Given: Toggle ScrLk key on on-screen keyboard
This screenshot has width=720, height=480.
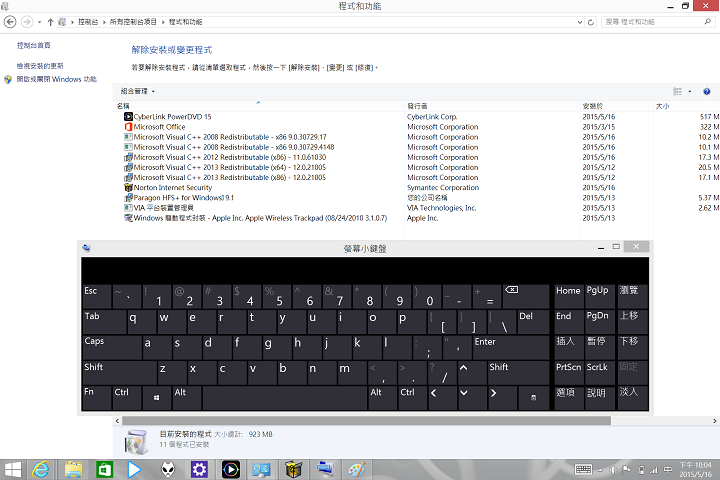Looking at the screenshot, I should [x=600, y=373].
